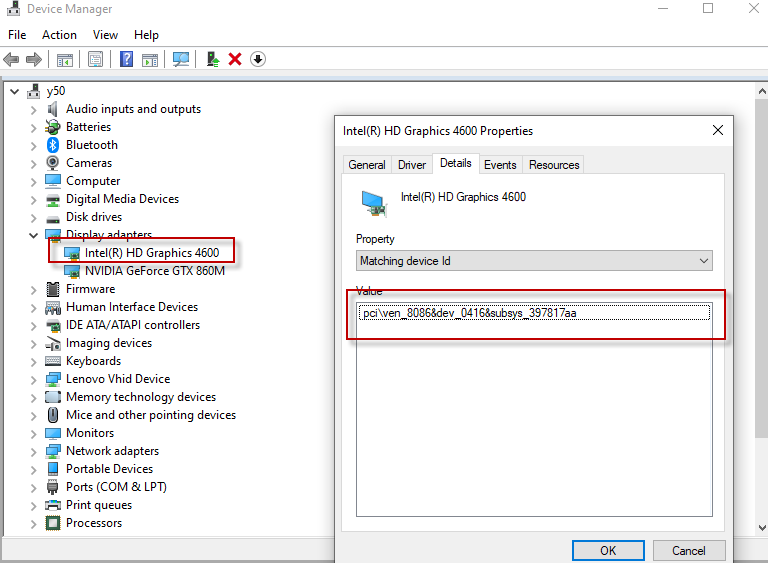Screen dimensions: 768x563
Task: Select NVIDIA GeForce GTX 860M tree item
Action: pyautogui.click(x=155, y=271)
